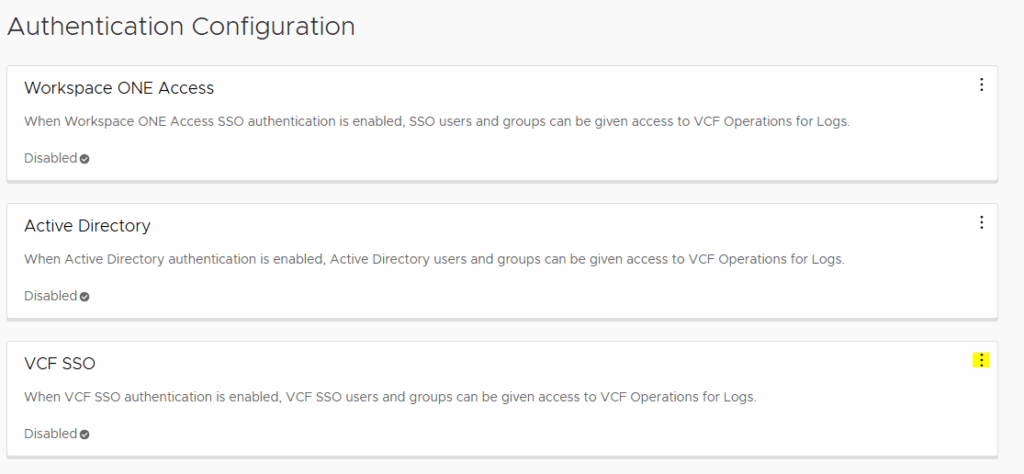Viewport: 1024px width, 474px height.
Task: Click the Disabled label under Active Directory
Action: coord(50,296)
